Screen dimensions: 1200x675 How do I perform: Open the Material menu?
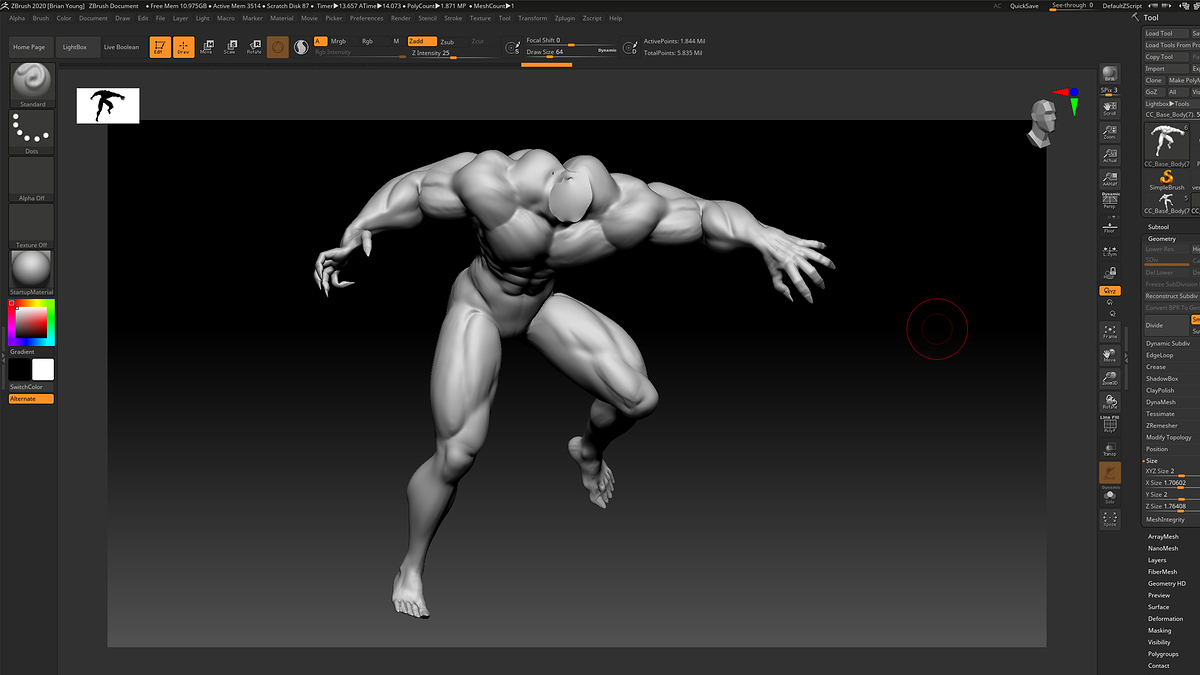282,18
